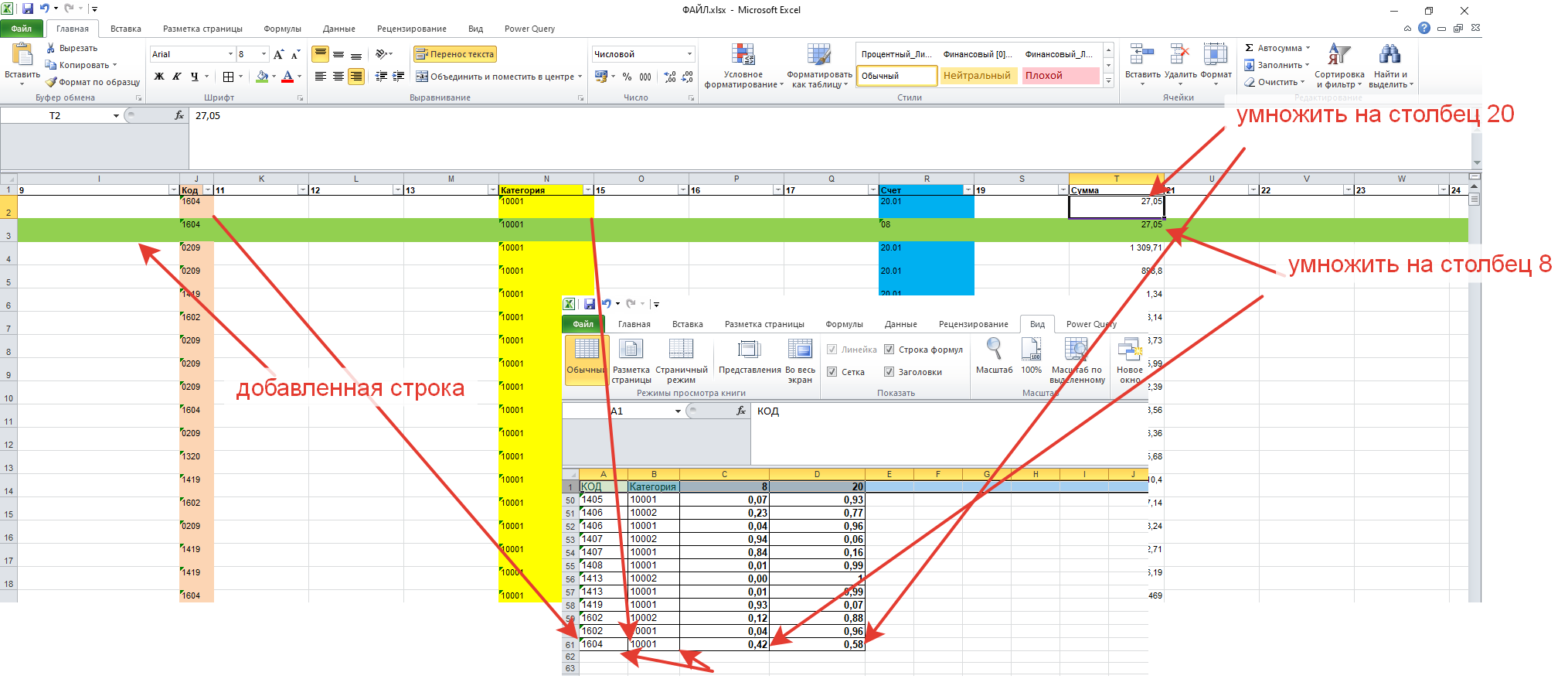Image resolution: width=1568 pixels, height=679 pixels.
Task: Uncheck the Строка формул checkbox
Action: click(889, 350)
